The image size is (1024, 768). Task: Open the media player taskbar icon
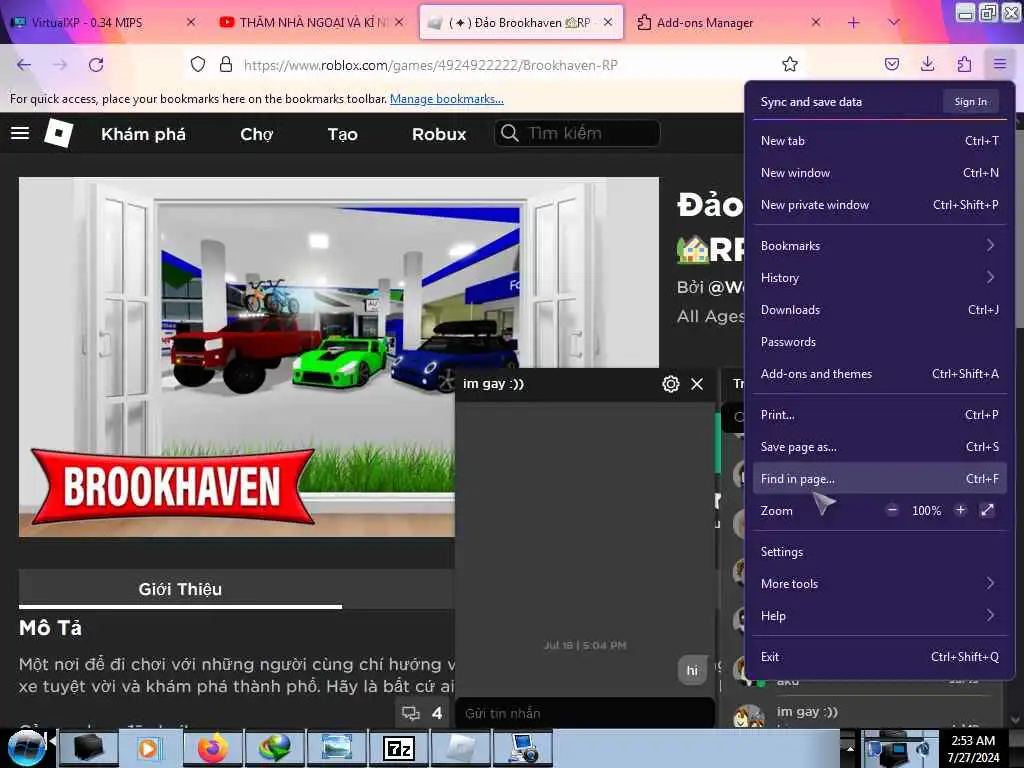coord(150,748)
